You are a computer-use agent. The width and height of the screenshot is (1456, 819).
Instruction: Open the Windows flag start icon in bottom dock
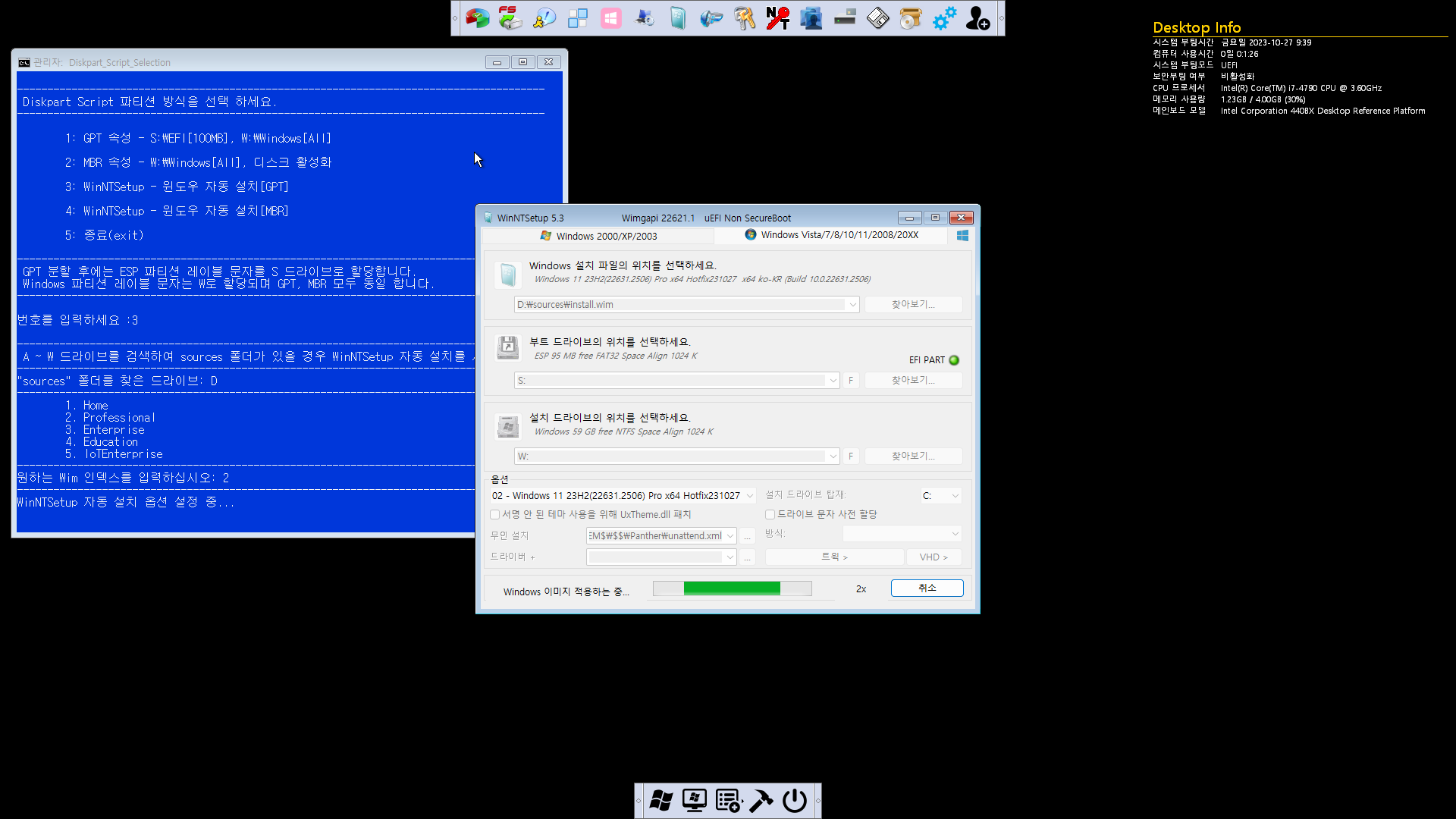point(661,801)
